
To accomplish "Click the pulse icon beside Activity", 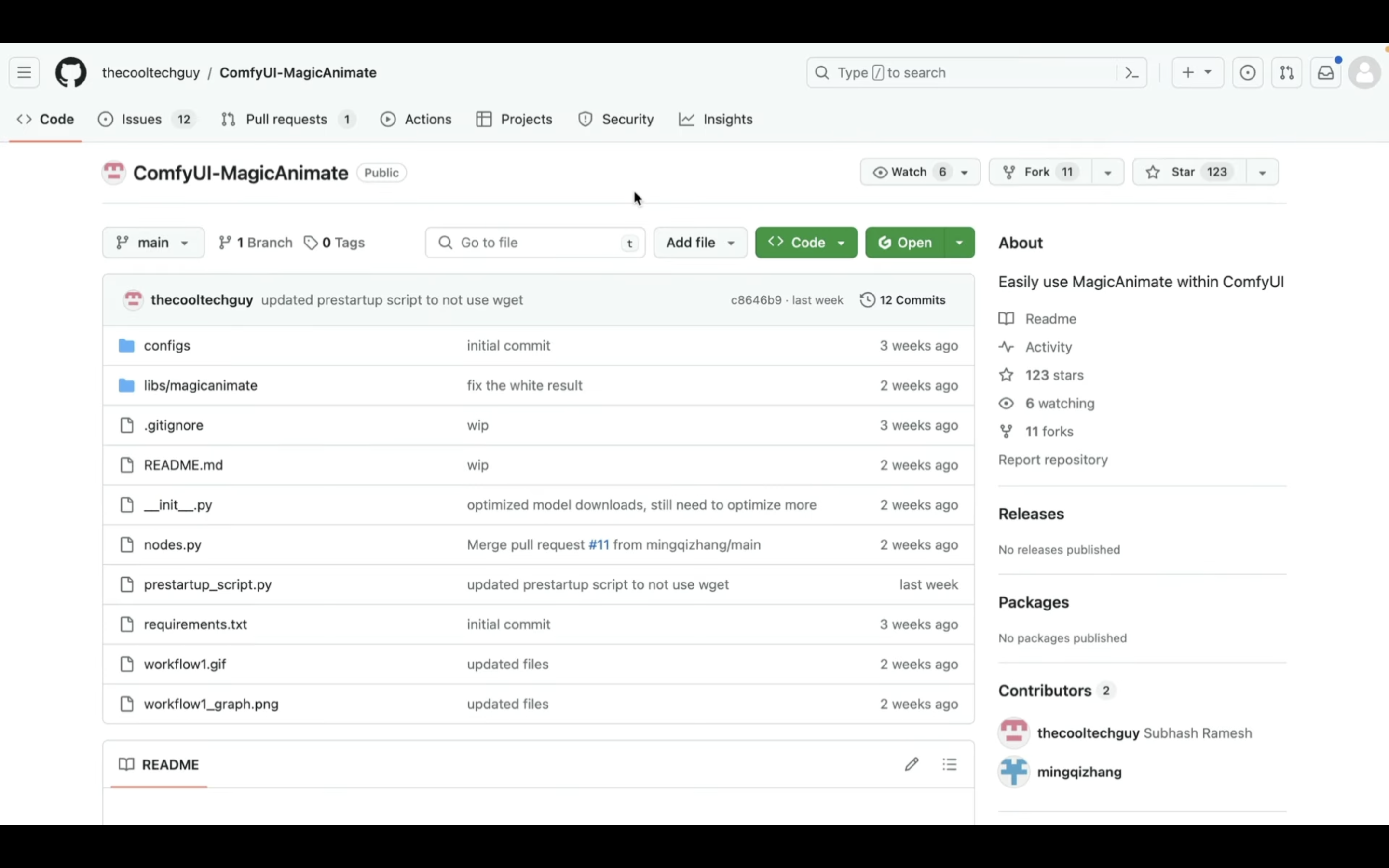I will (x=1006, y=347).
